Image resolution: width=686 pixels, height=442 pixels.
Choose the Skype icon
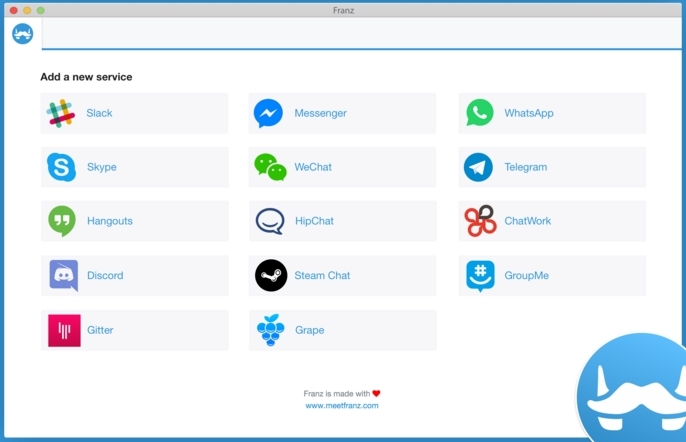(62, 167)
